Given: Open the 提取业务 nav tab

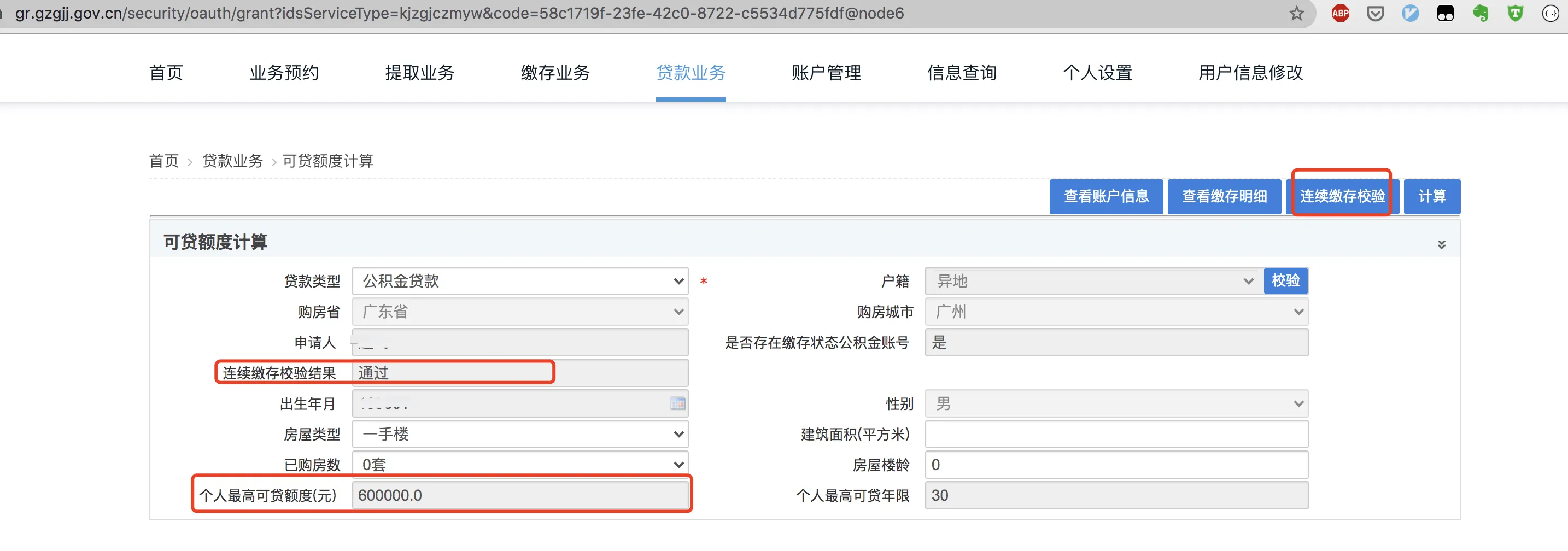Looking at the screenshot, I should pyautogui.click(x=419, y=73).
